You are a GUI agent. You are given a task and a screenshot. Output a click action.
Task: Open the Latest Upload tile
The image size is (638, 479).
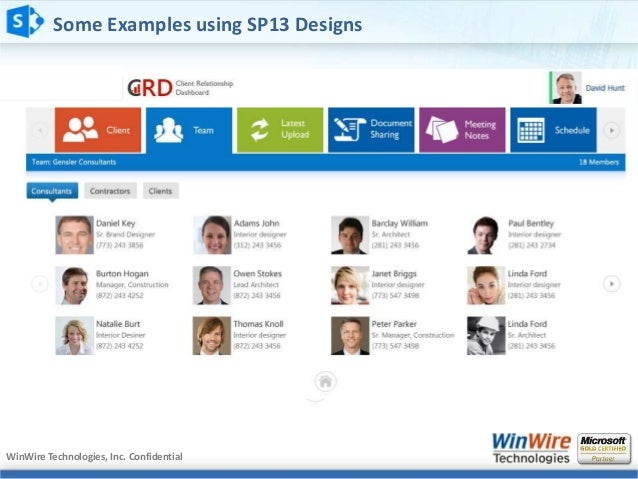[280, 130]
